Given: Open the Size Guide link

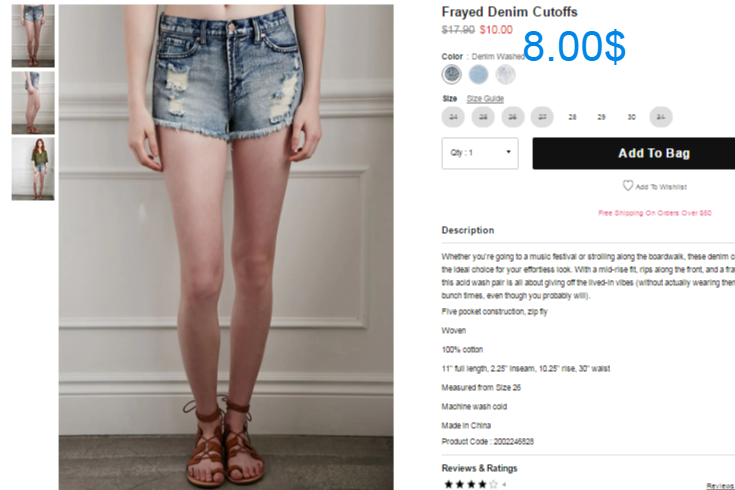Looking at the screenshot, I should click(x=485, y=98).
